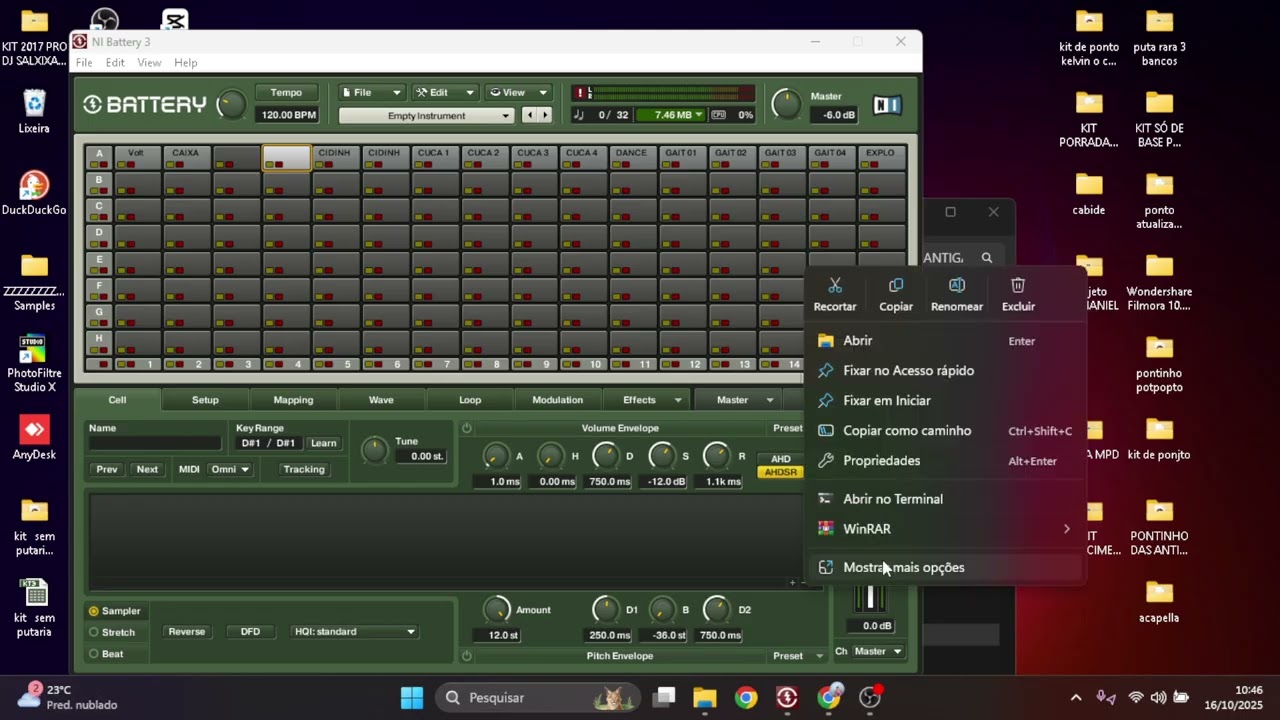1280x720 pixels.
Task: Click the Tempo button
Action: [x=286, y=93]
